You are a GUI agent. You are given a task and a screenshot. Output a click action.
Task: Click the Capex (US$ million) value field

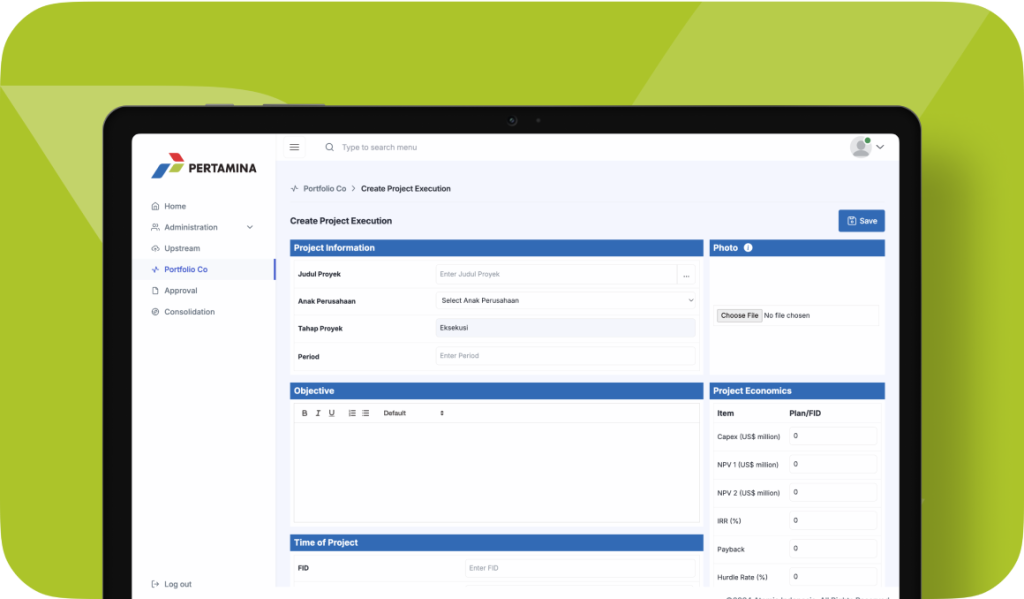coord(833,436)
